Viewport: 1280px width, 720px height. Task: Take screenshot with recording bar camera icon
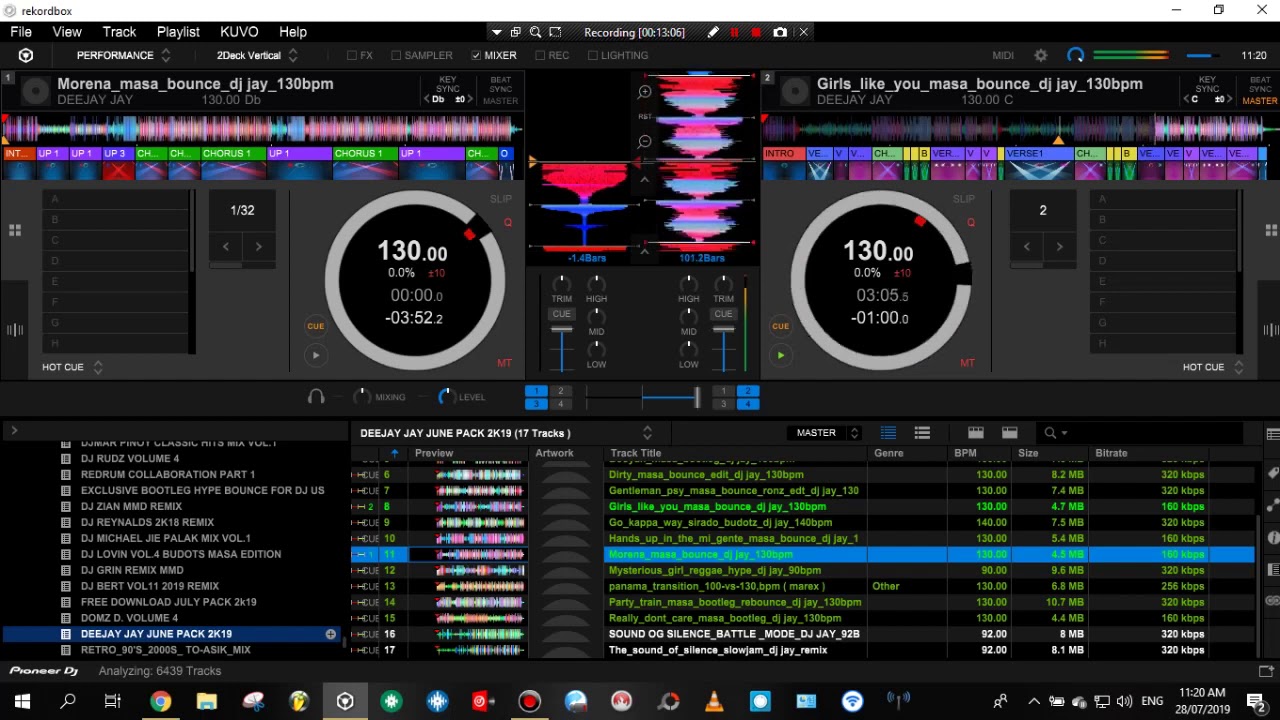coord(780,32)
